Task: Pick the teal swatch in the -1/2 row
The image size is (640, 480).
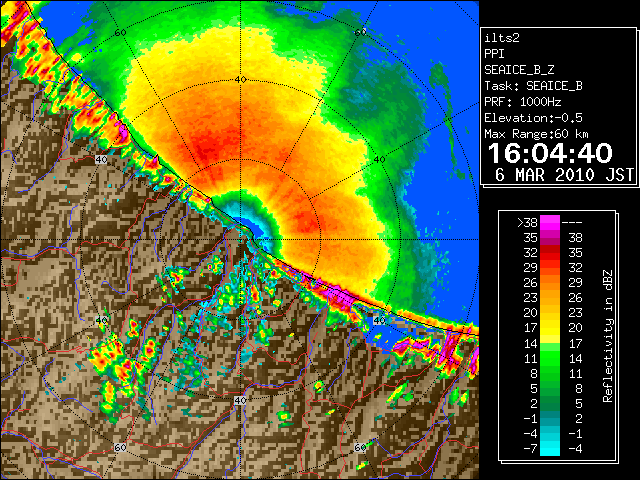Action: [550, 418]
